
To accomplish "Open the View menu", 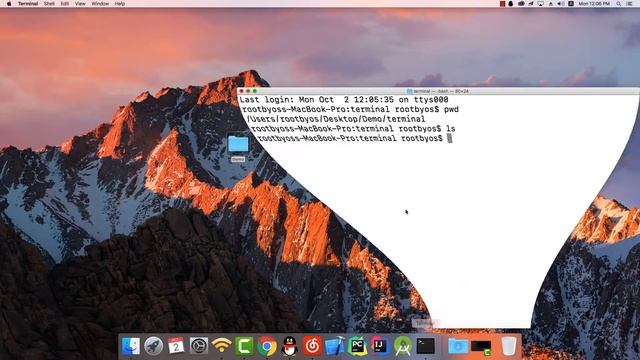I will click(80, 4).
